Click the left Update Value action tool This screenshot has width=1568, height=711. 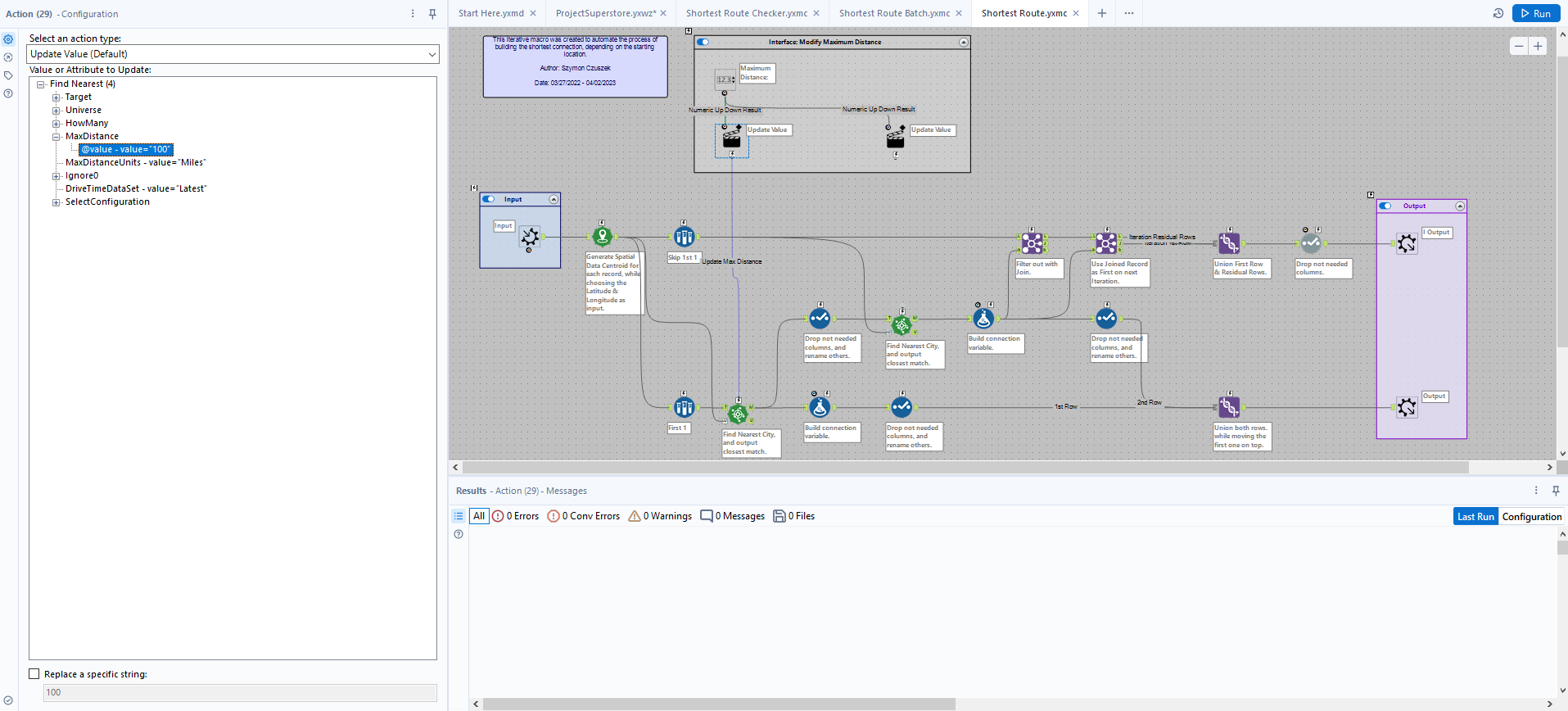(731, 138)
